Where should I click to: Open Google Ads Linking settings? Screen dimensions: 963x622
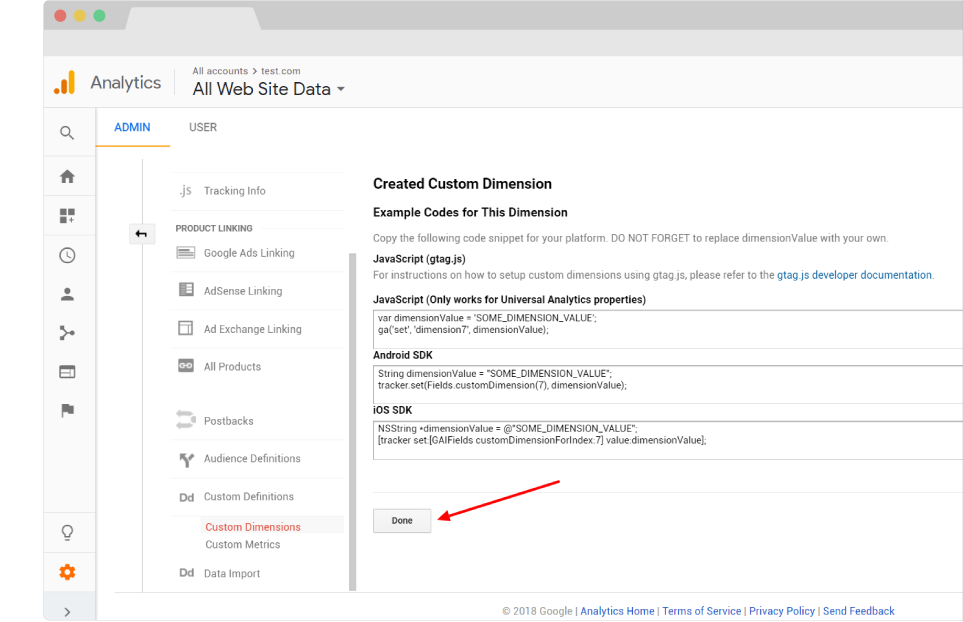[248, 253]
